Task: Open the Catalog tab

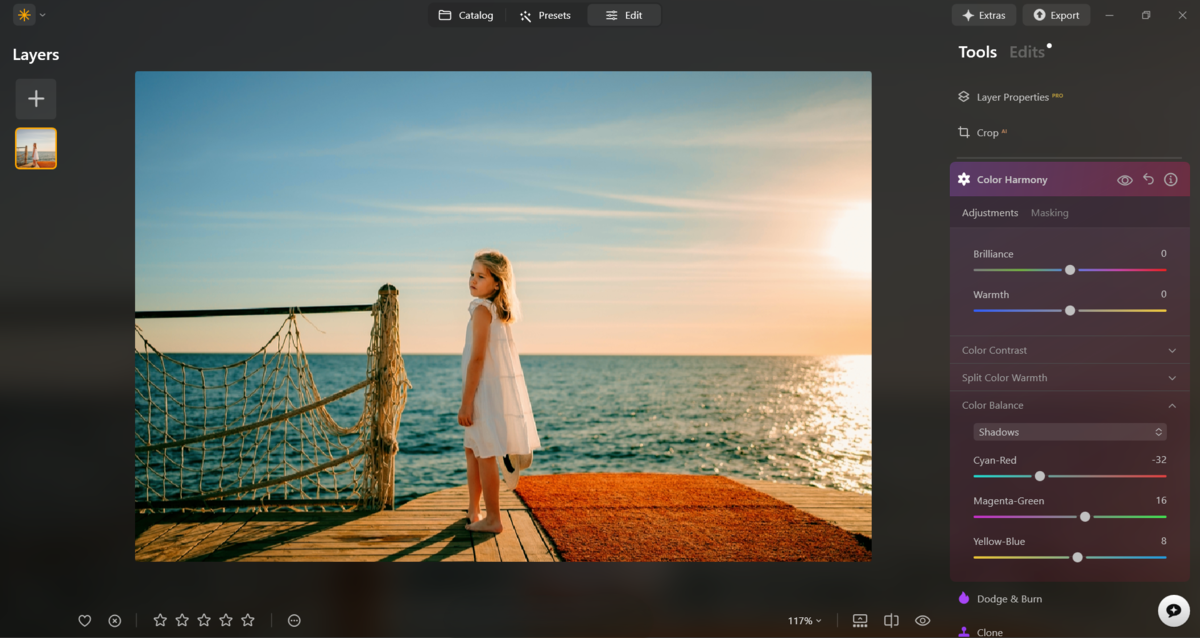Action: click(x=466, y=15)
